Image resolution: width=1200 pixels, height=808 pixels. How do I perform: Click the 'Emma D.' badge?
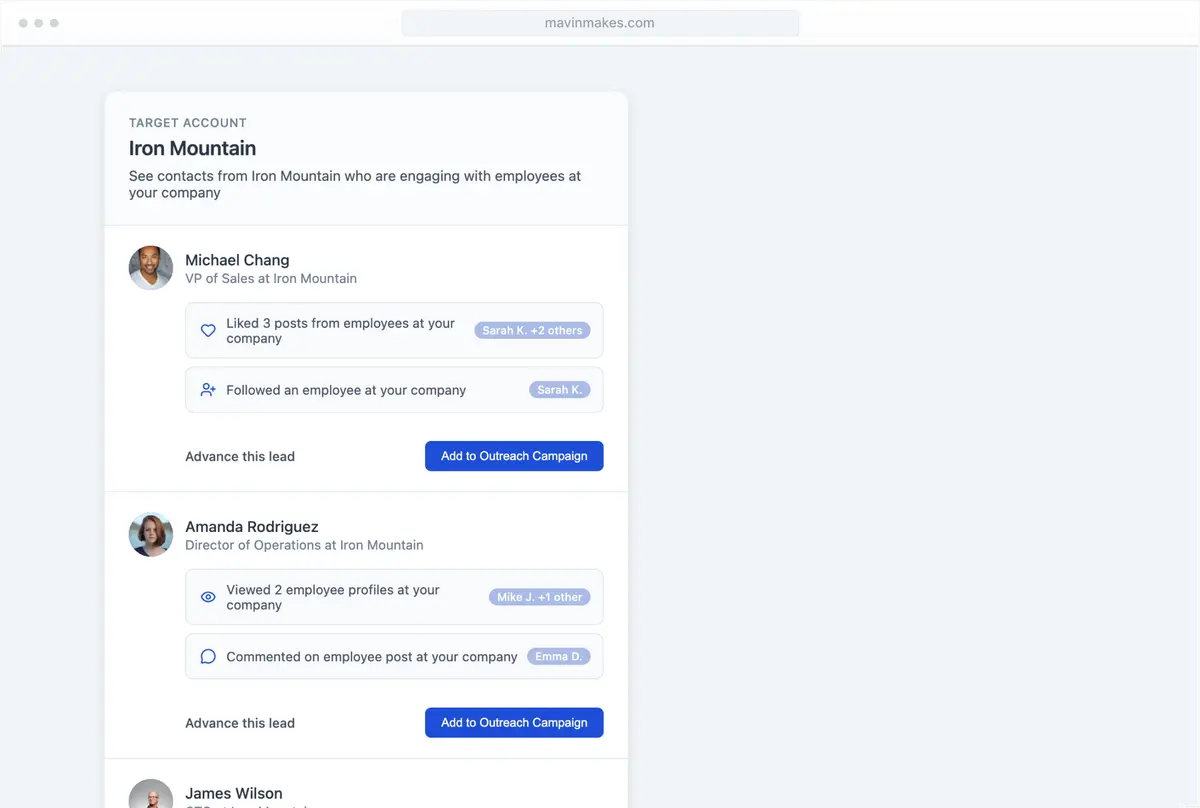click(558, 657)
